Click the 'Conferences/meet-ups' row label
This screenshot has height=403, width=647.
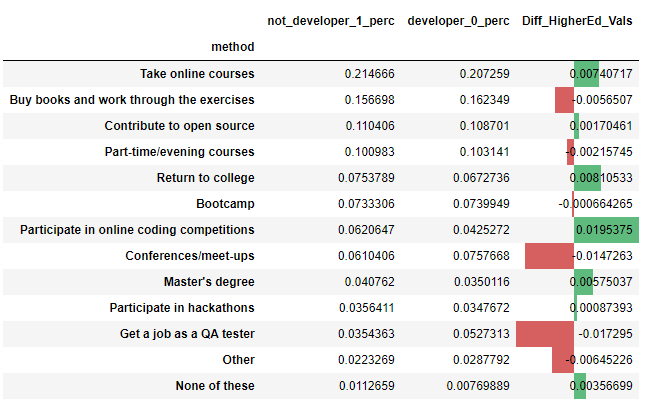[190, 255]
